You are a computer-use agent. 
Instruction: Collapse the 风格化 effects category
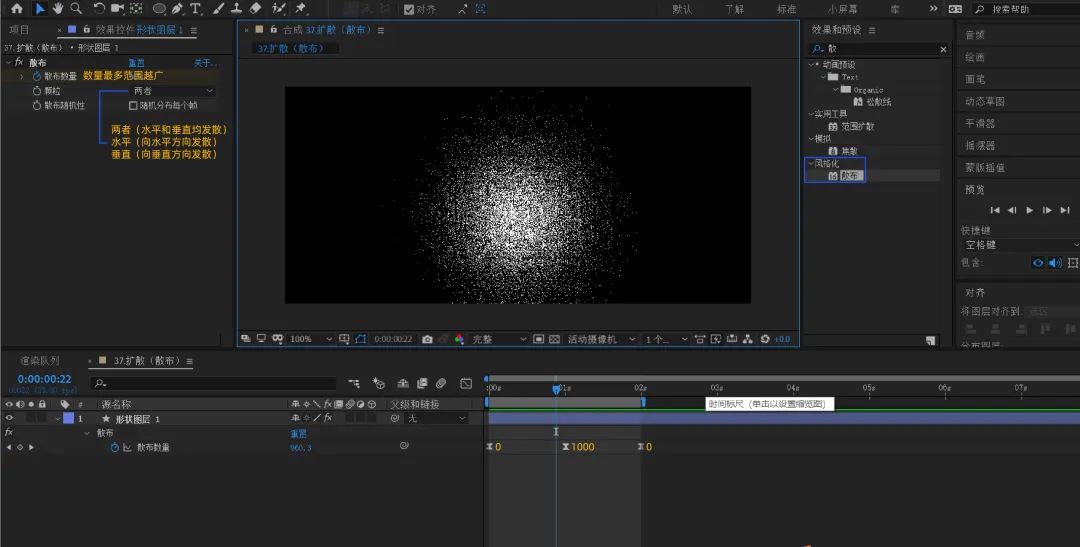point(811,163)
